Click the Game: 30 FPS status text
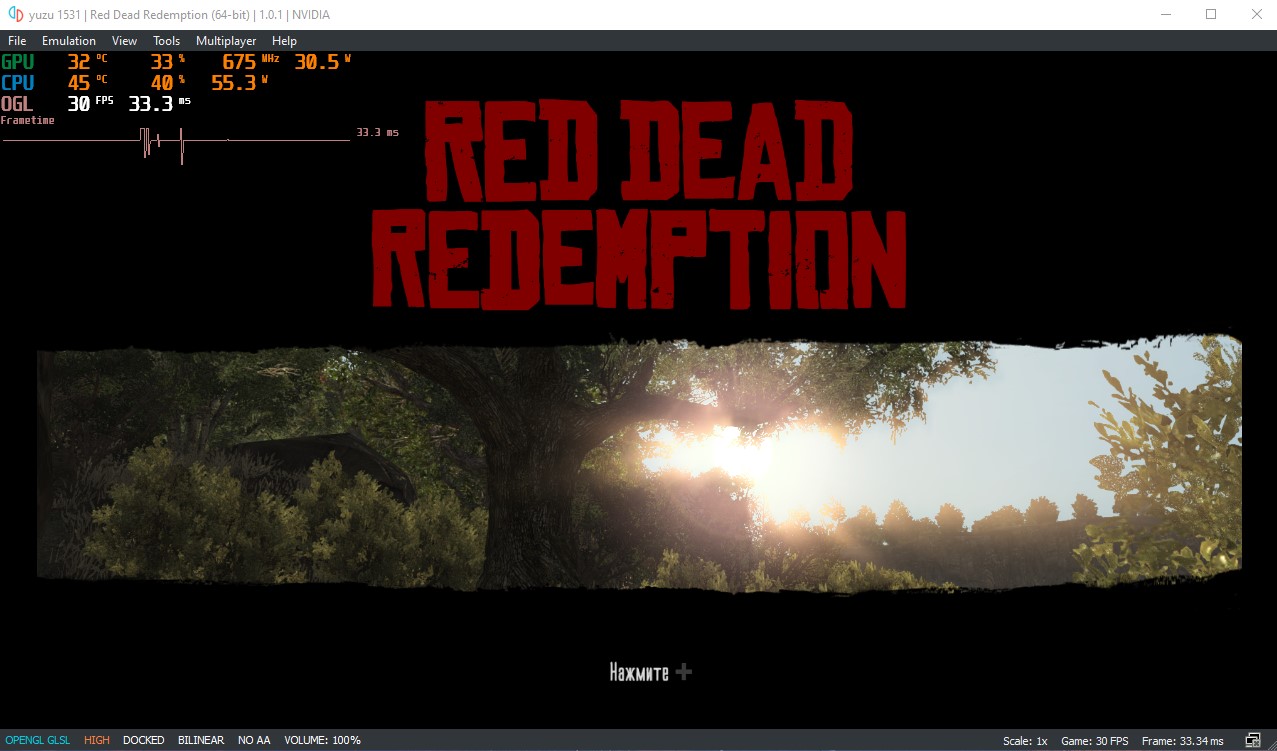Viewport: 1277px width, 751px height. pyautogui.click(x=1095, y=741)
